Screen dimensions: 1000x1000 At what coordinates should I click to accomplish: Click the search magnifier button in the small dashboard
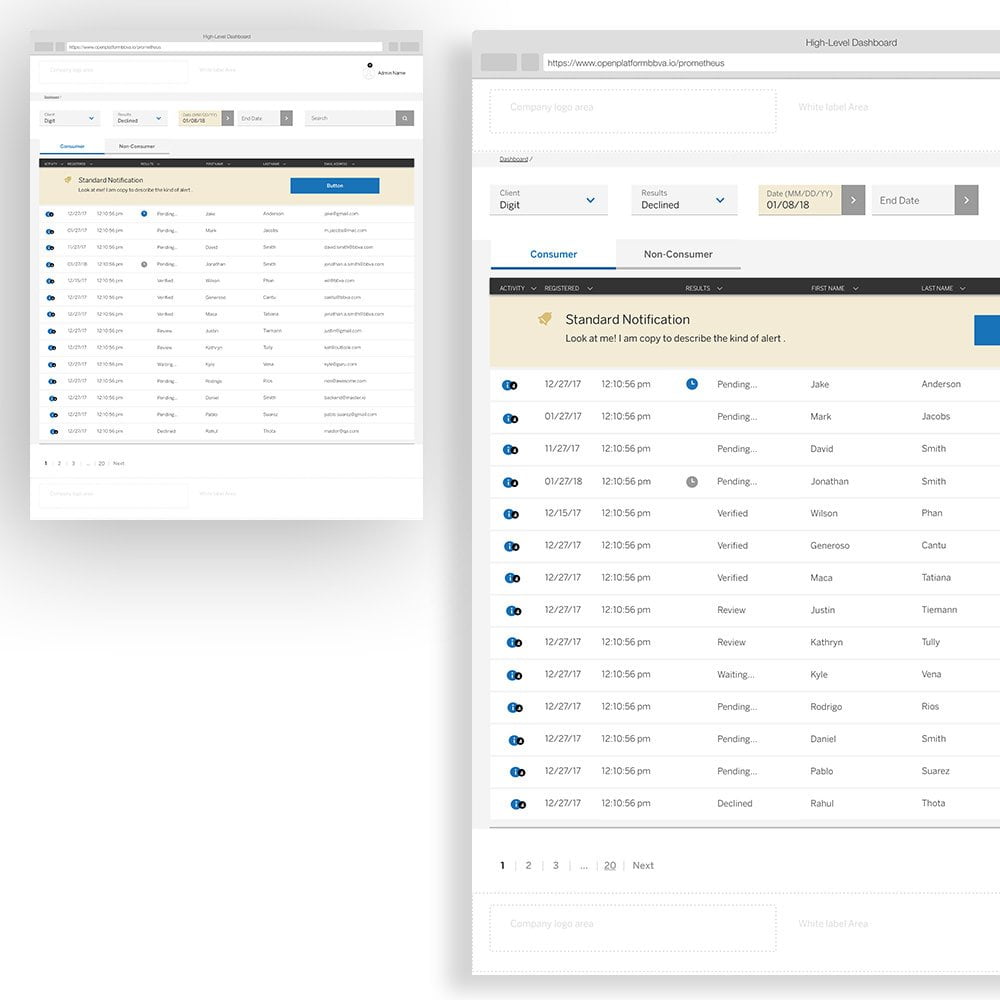[405, 118]
